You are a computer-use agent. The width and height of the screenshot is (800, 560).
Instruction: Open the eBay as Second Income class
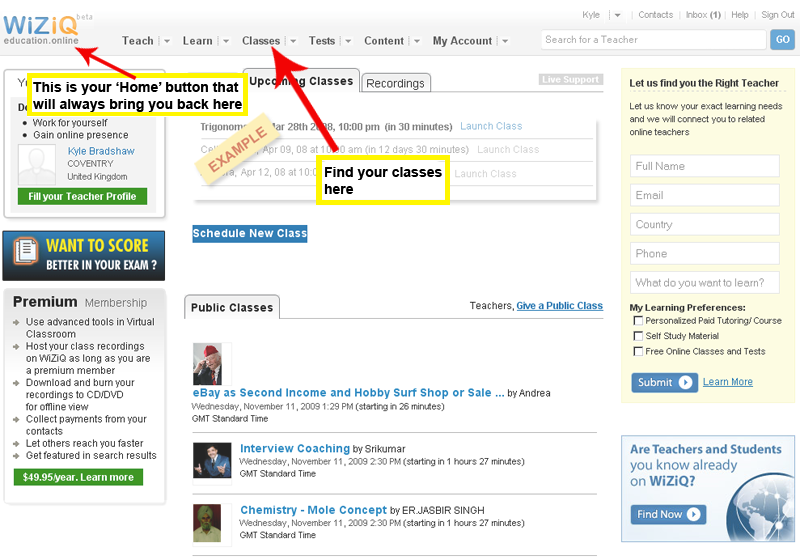(x=348, y=393)
